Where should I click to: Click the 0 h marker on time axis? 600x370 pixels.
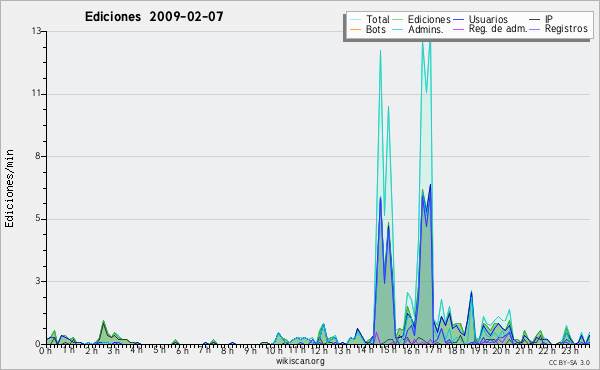[x=45, y=350]
